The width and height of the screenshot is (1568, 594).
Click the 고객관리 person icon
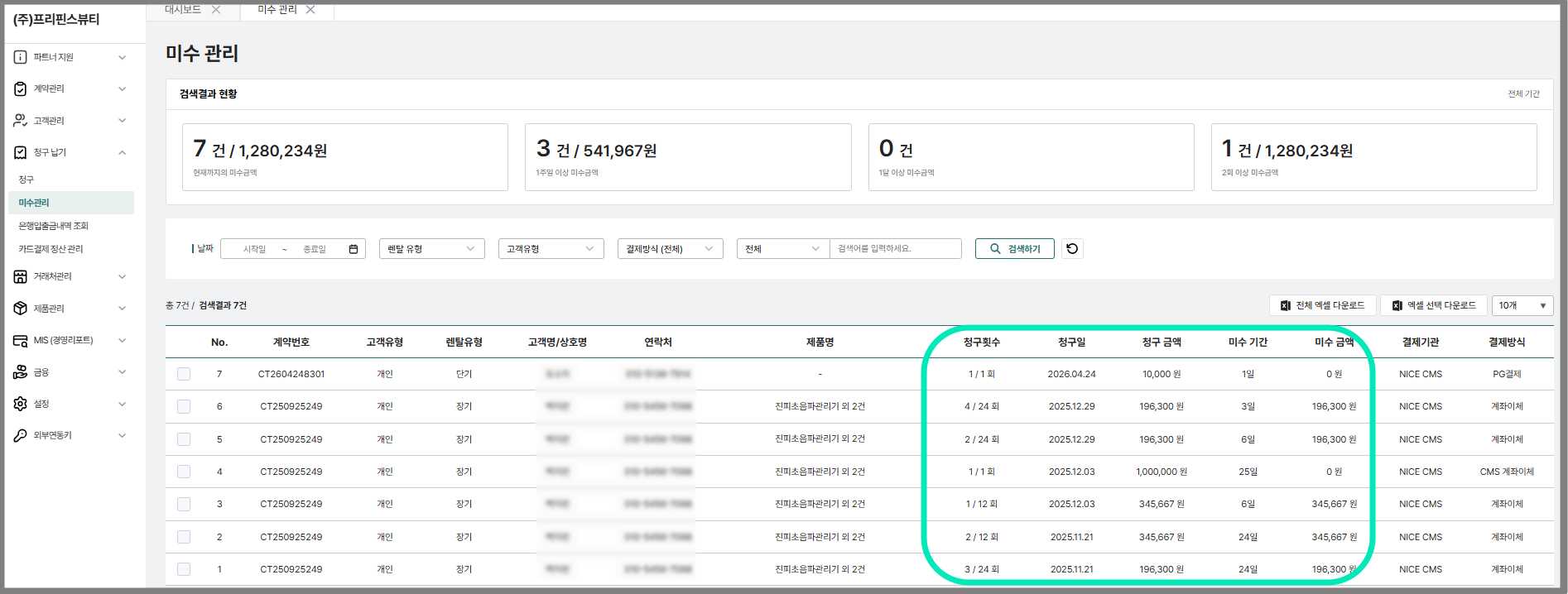tap(21, 121)
